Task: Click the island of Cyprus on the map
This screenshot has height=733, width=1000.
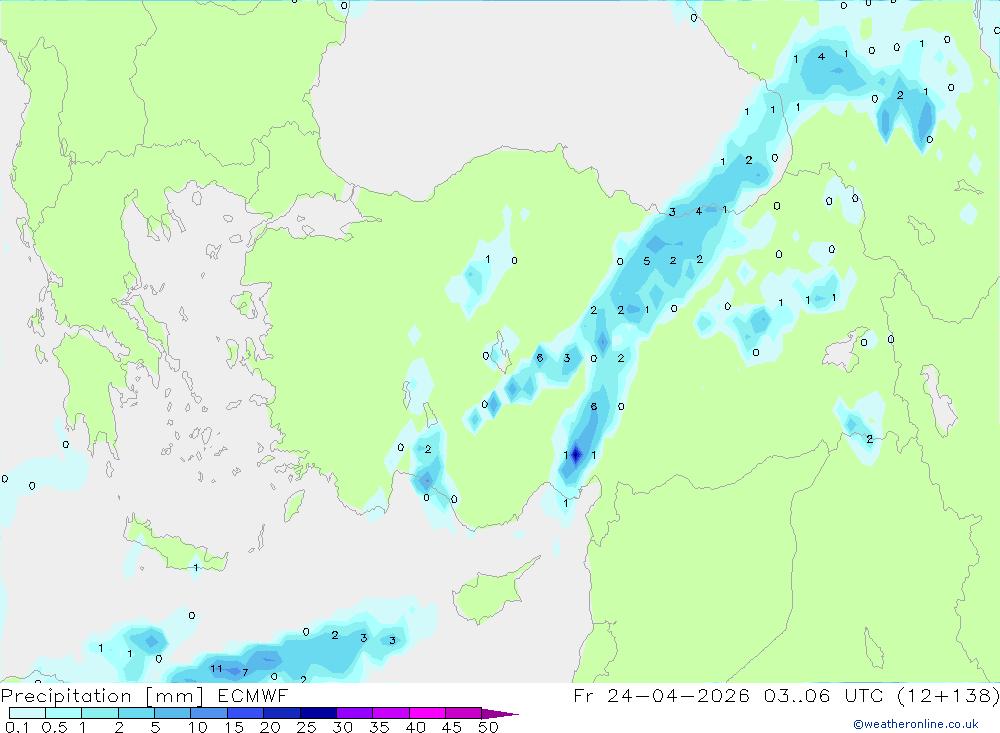Action: click(493, 591)
